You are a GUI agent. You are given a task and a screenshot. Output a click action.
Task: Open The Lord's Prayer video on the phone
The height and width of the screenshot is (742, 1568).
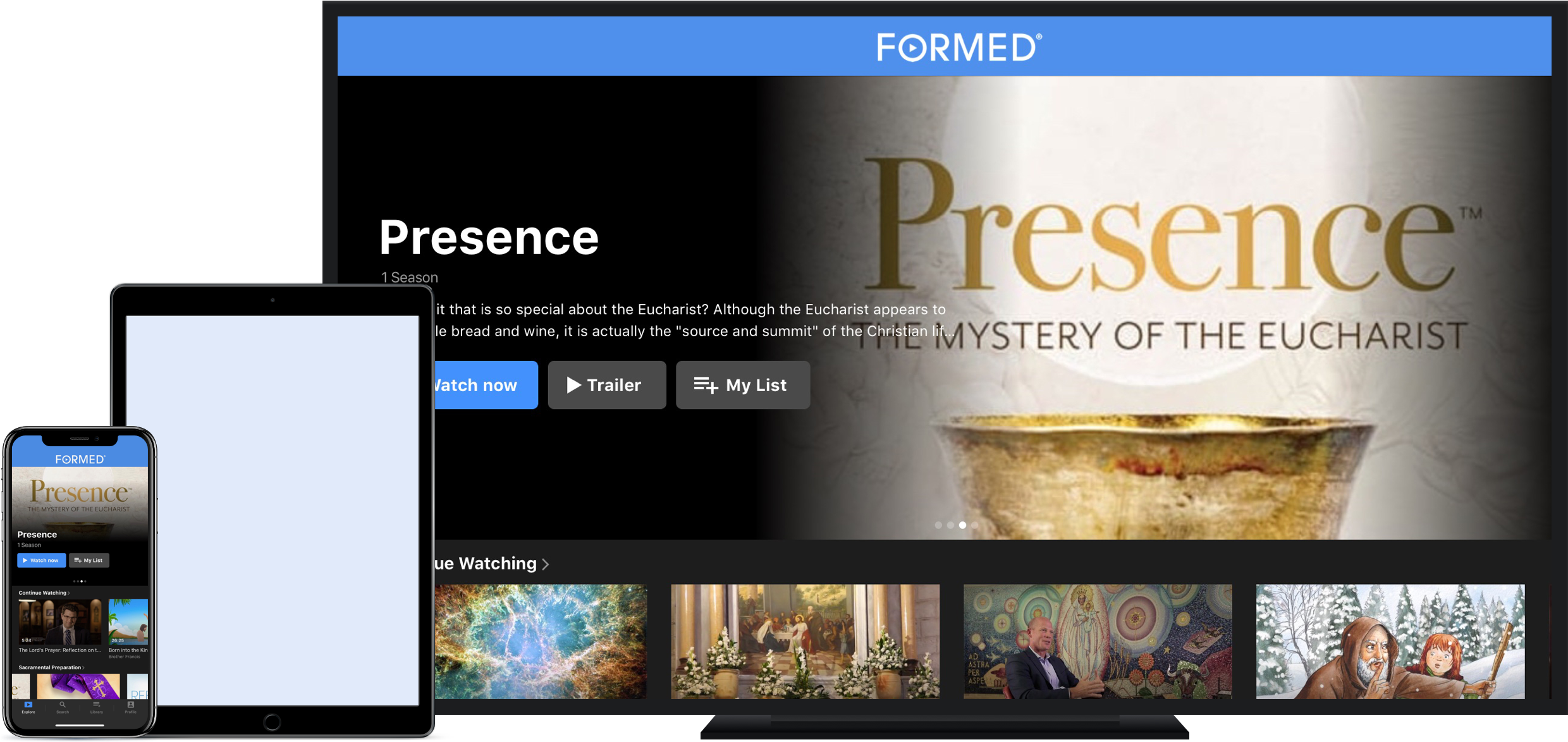(60, 626)
